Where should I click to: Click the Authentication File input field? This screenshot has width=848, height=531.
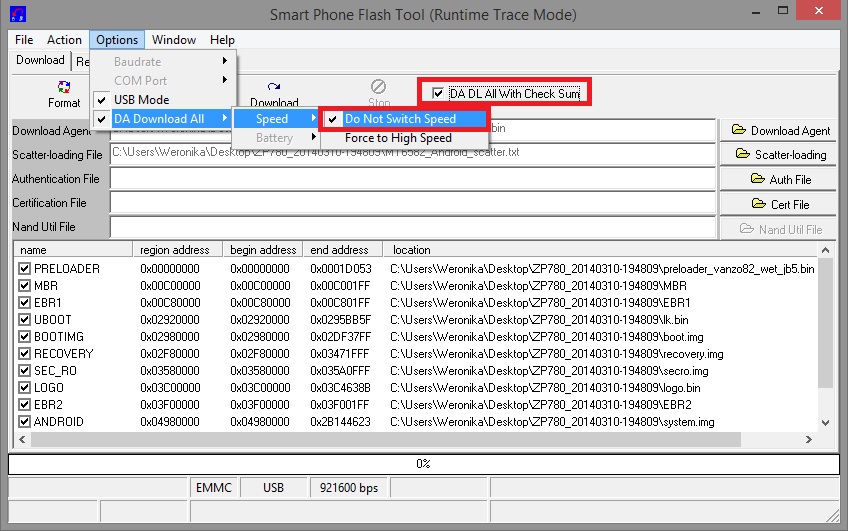(412, 179)
